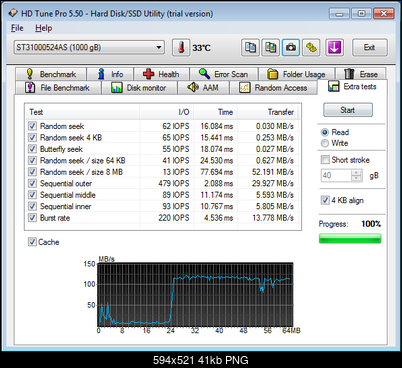
Task: Switch to the Erase tab
Action: pyautogui.click(x=361, y=74)
